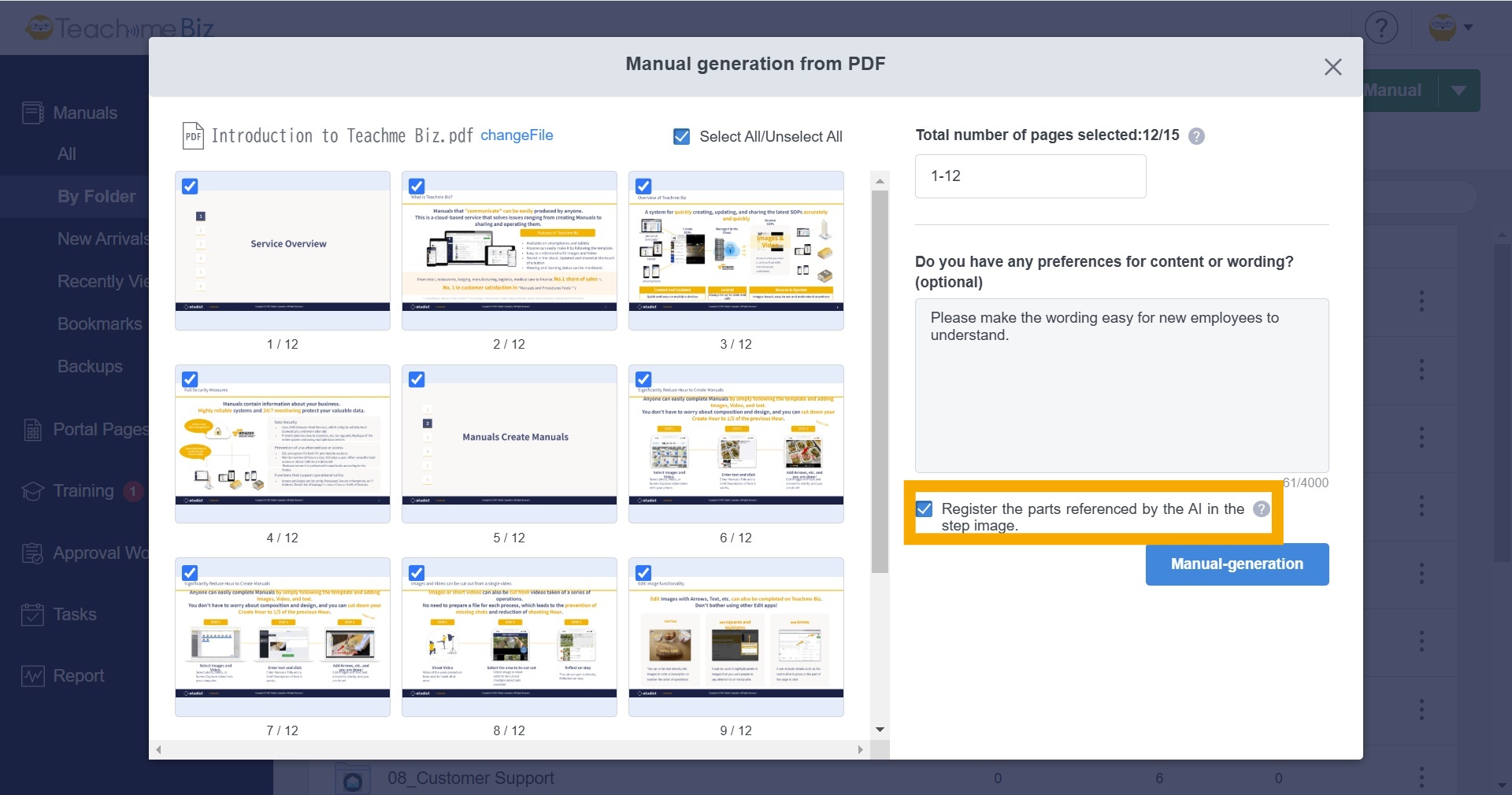Viewport: 1512px width, 795px height.
Task: Open the help question mark in top bar
Action: pos(1380,28)
